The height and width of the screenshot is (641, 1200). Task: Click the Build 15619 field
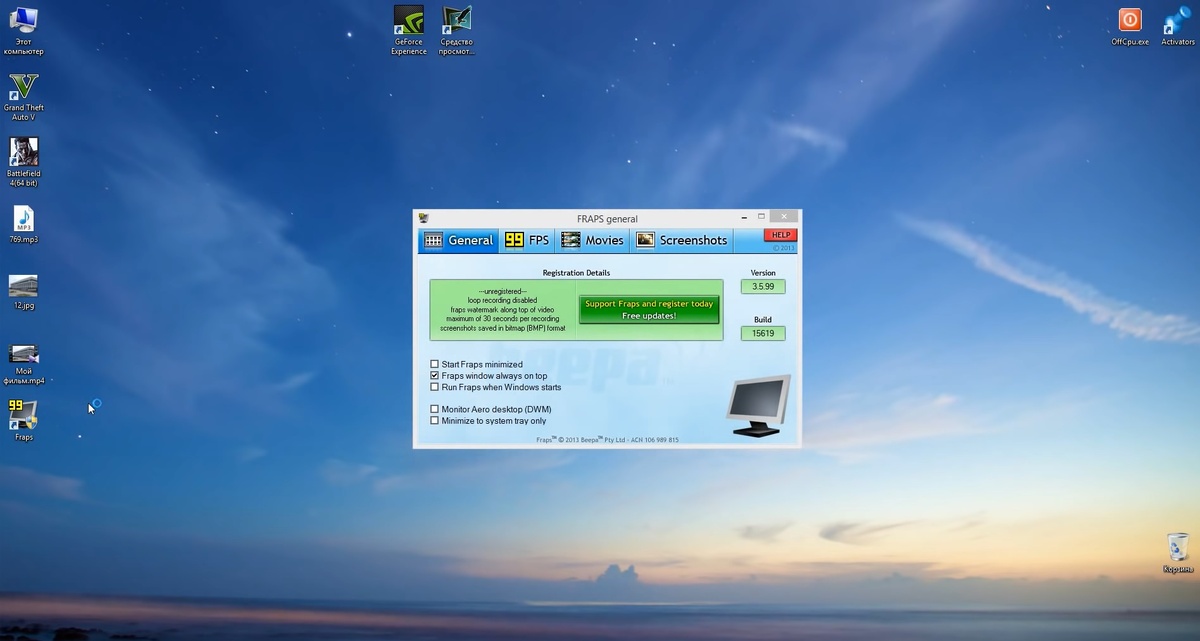coord(763,334)
